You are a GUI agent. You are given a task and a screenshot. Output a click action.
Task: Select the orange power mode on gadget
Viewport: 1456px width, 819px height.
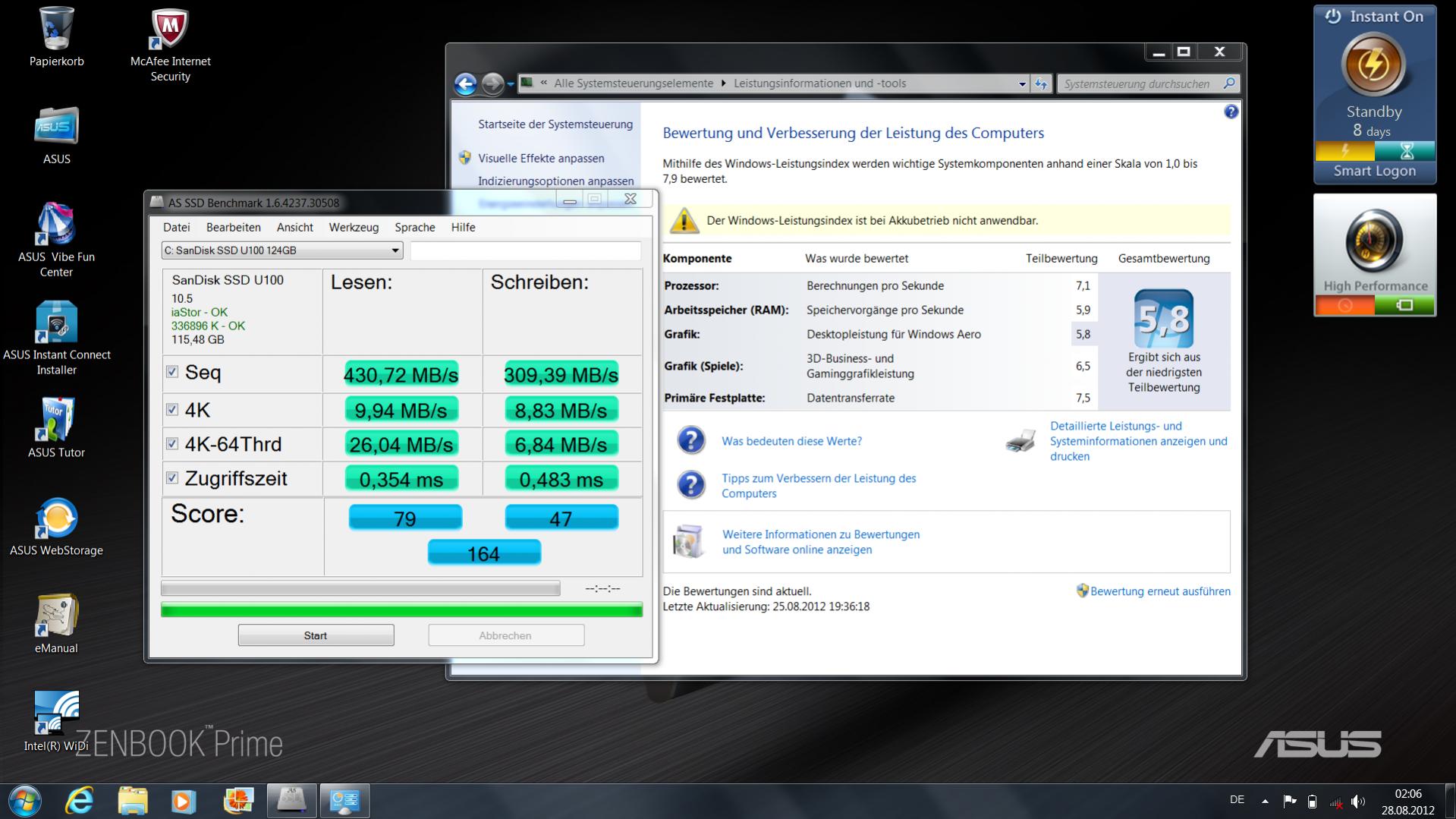pos(1344,305)
